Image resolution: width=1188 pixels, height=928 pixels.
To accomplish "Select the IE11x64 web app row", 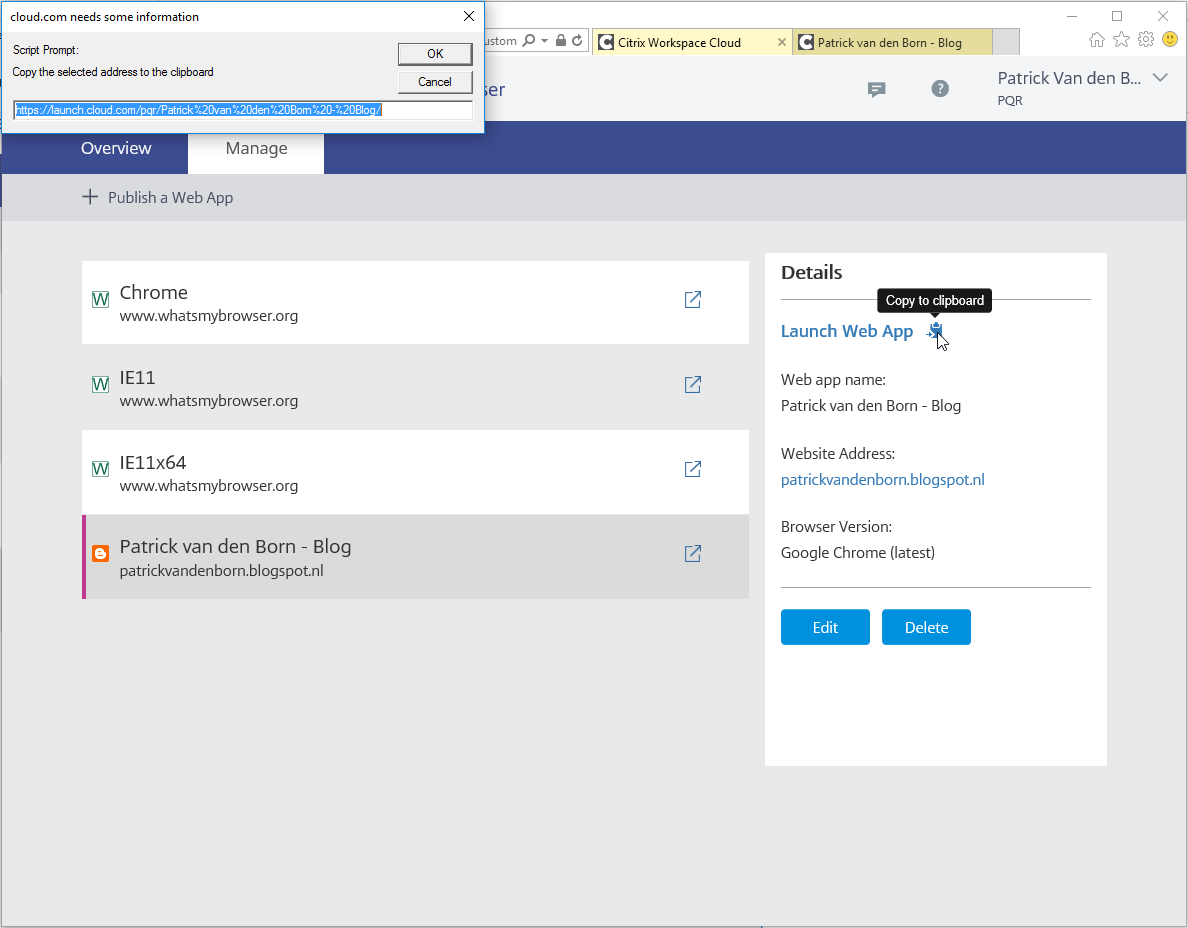I will pyautogui.click(x=415, y=472).
